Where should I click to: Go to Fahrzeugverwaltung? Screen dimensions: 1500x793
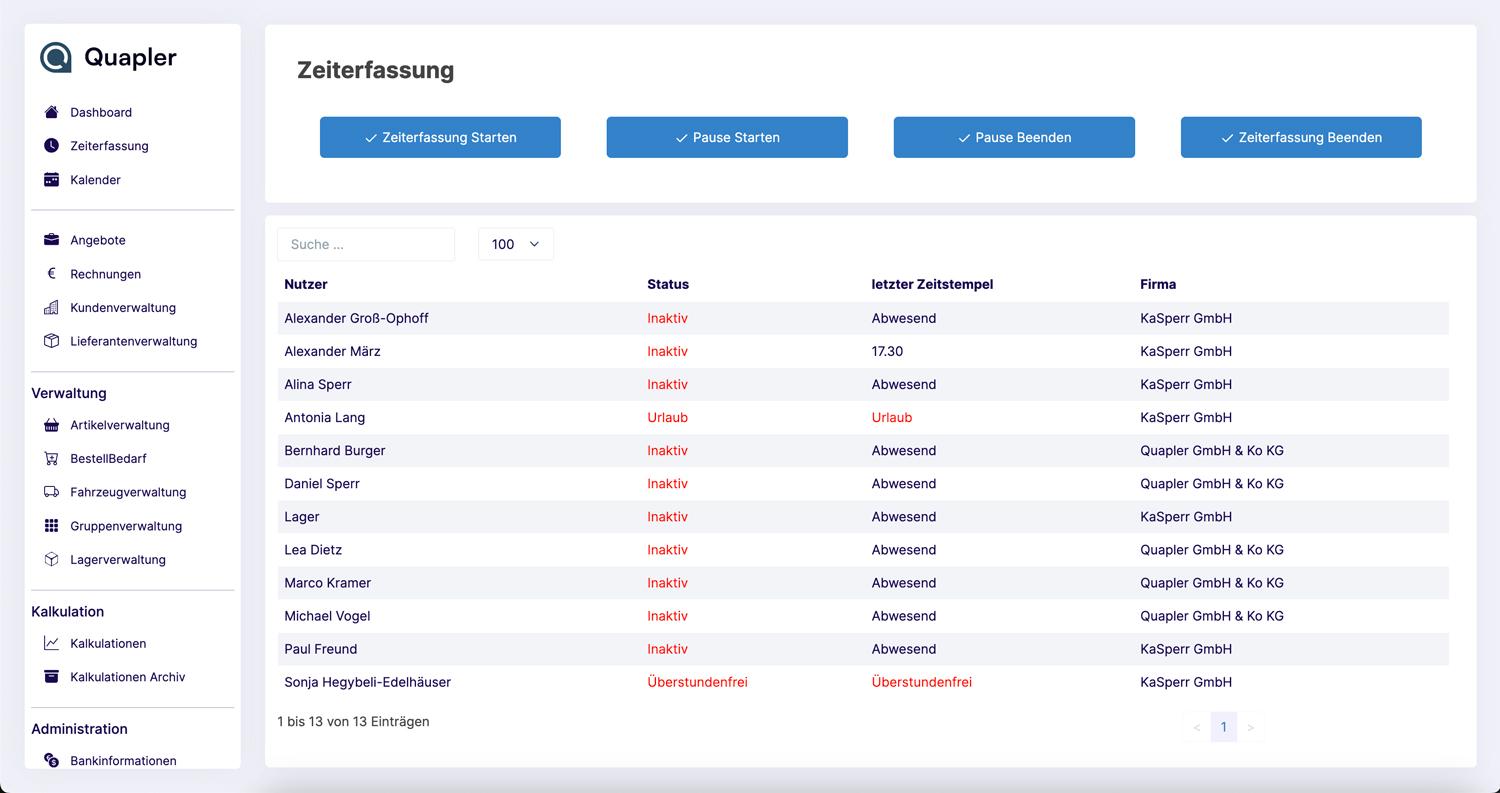coord(128,492)
